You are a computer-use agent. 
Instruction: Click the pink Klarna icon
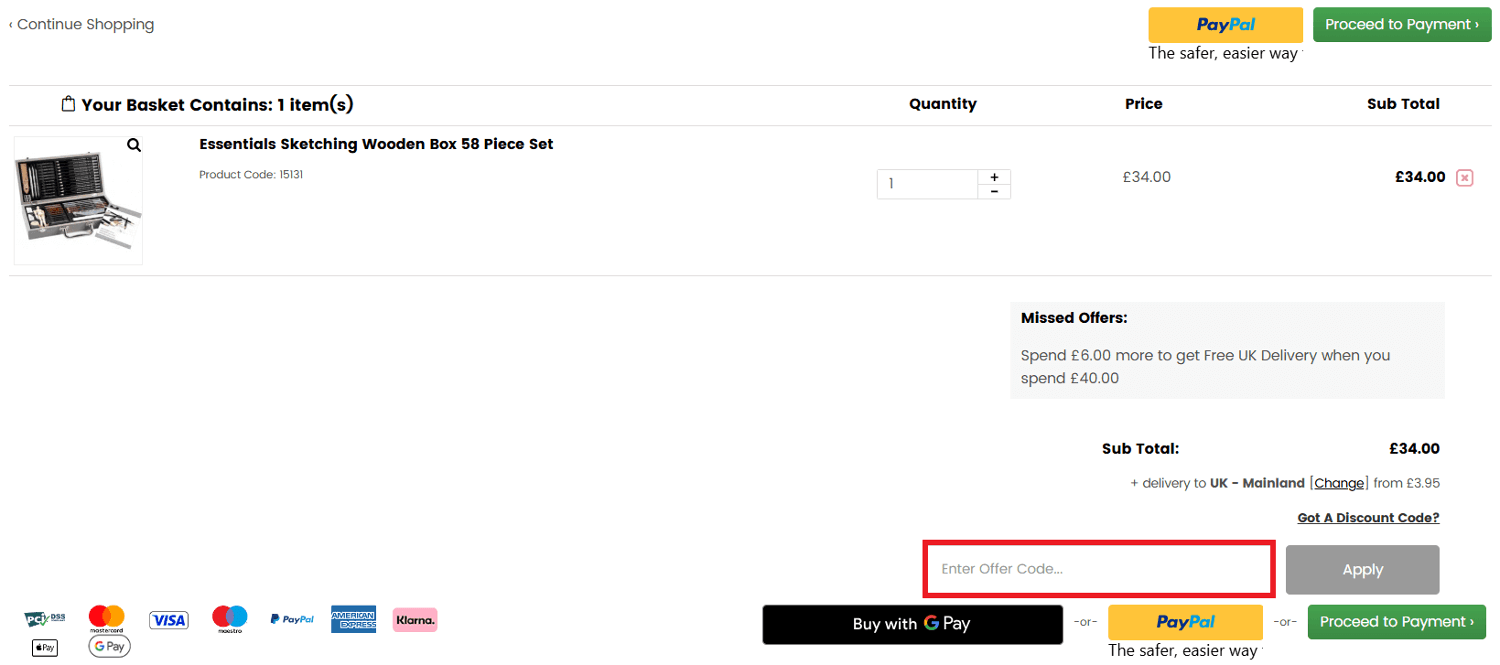415,620
